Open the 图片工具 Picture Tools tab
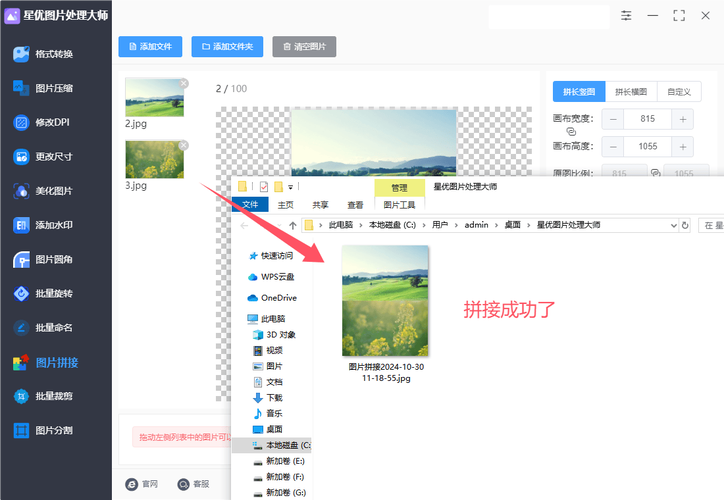 point(399,205)
